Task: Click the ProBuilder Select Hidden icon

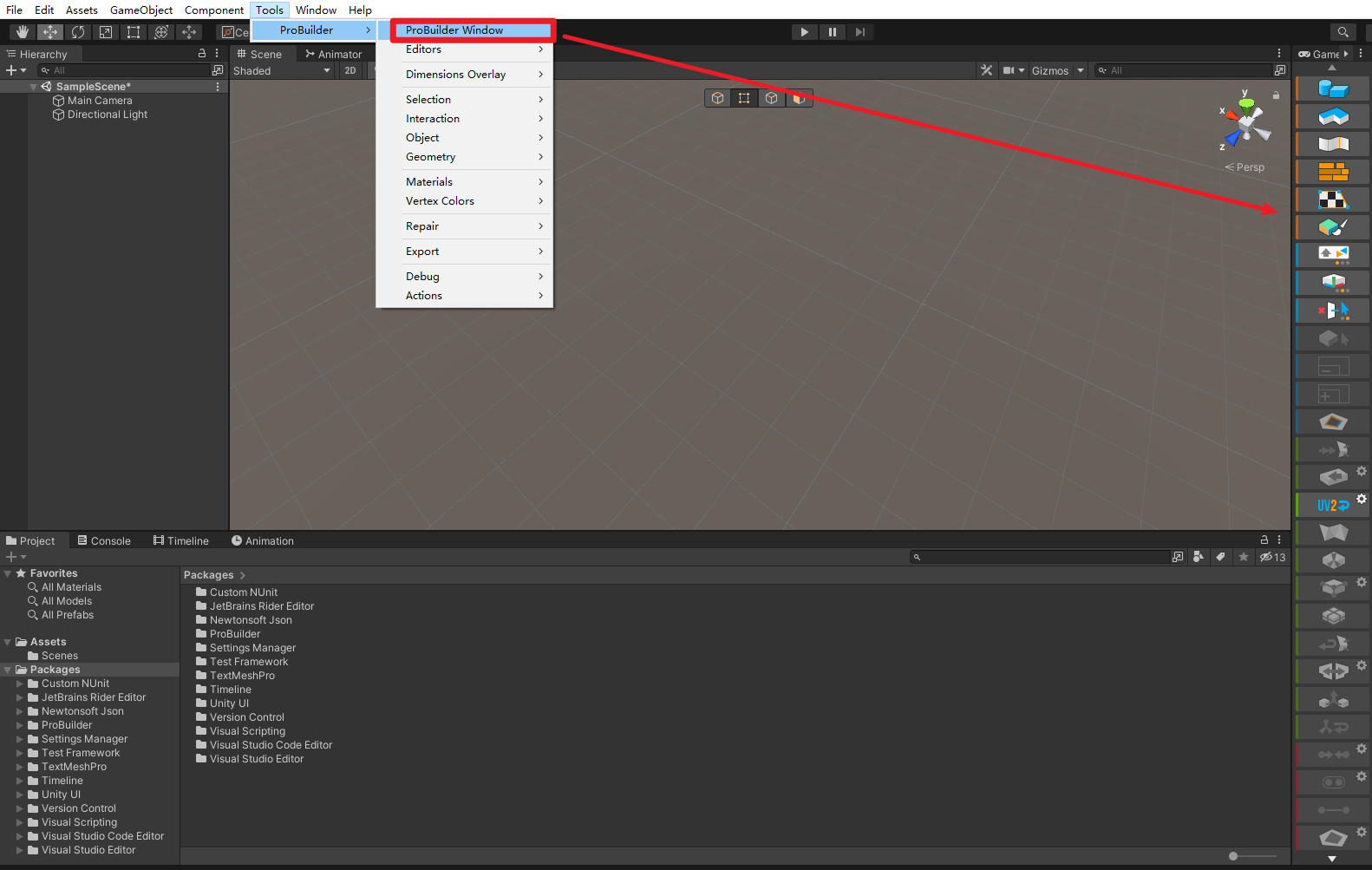Action: (x=1333, y=311)
